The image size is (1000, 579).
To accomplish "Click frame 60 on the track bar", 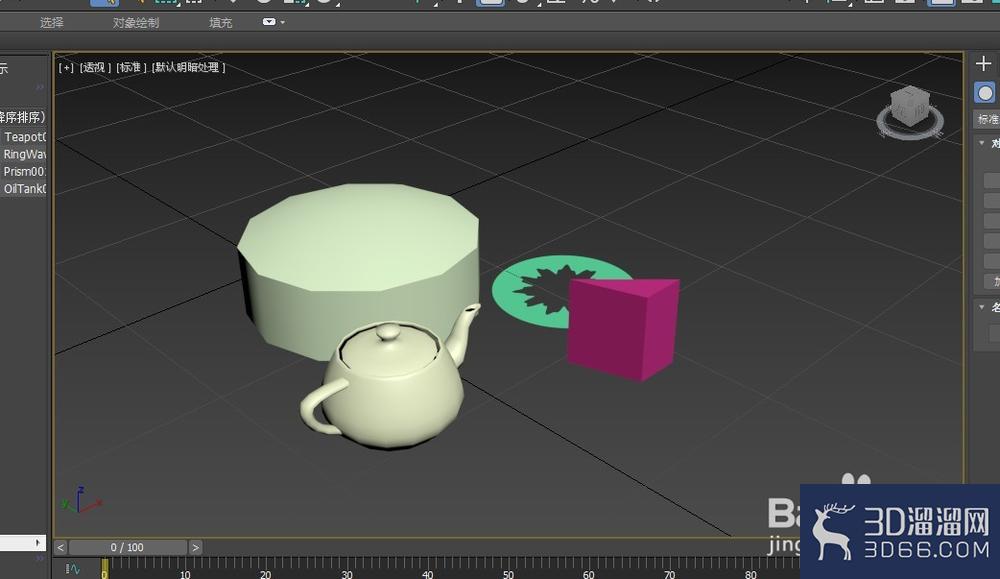I will 588,575.
